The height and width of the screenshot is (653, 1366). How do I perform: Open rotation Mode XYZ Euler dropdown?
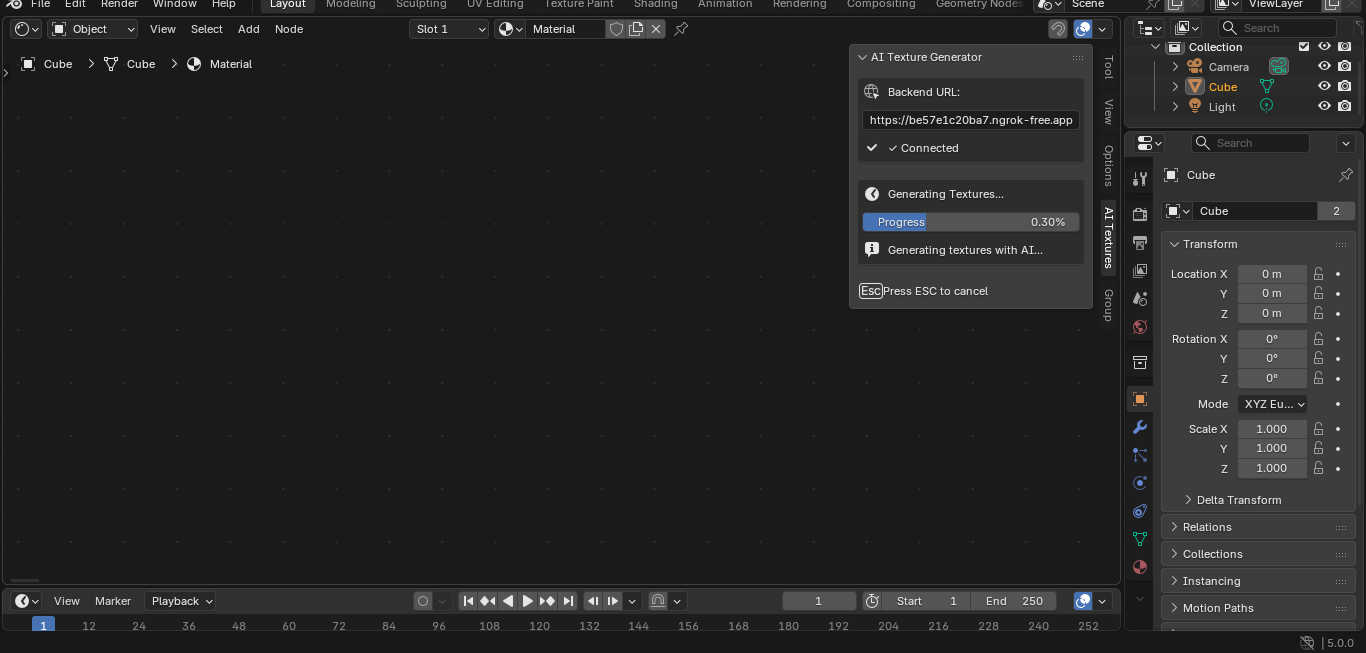click(1273, 404)
